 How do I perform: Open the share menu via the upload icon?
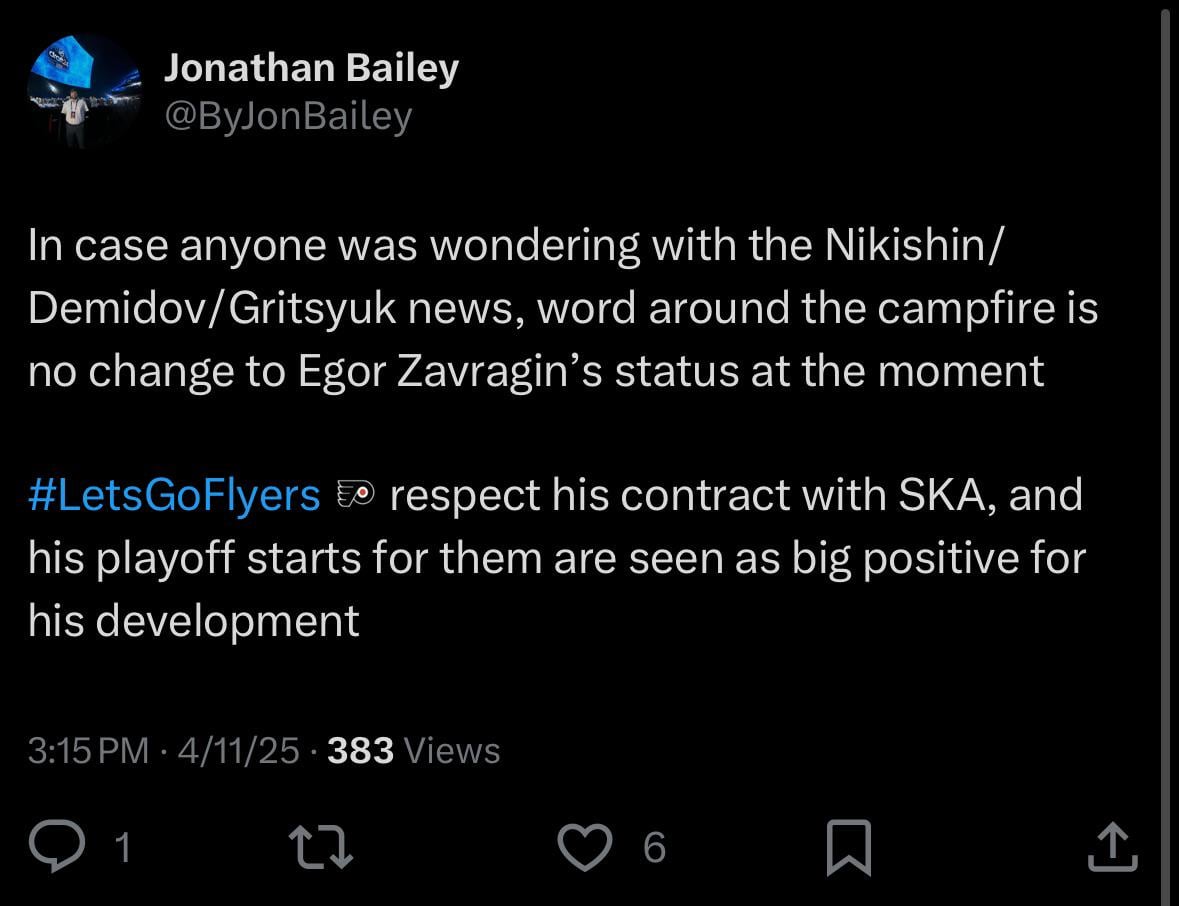click(1114, 846)
